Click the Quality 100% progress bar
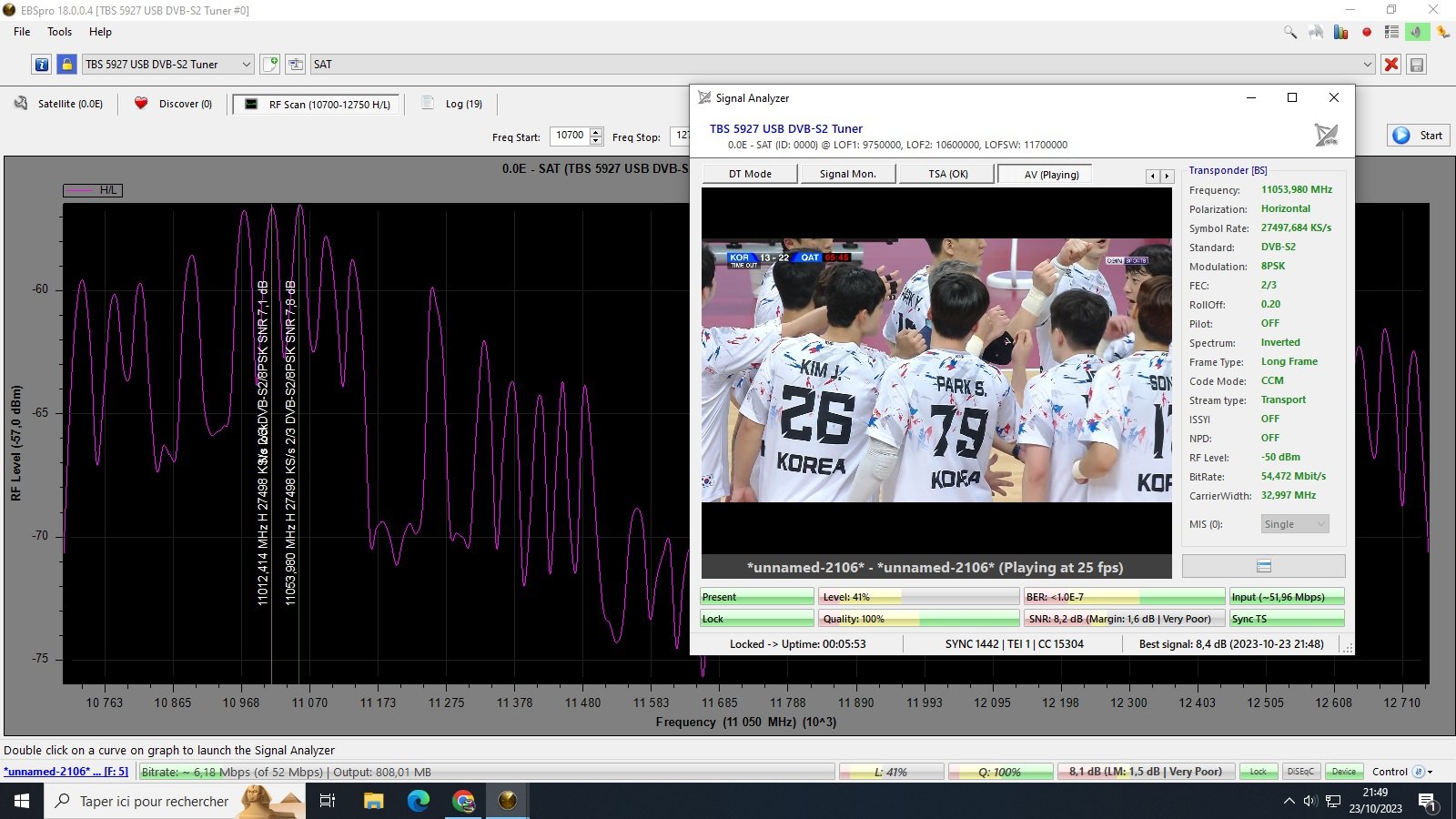Screen dimensions: 1456x819 pyautogui.click(x=918, y=619)
